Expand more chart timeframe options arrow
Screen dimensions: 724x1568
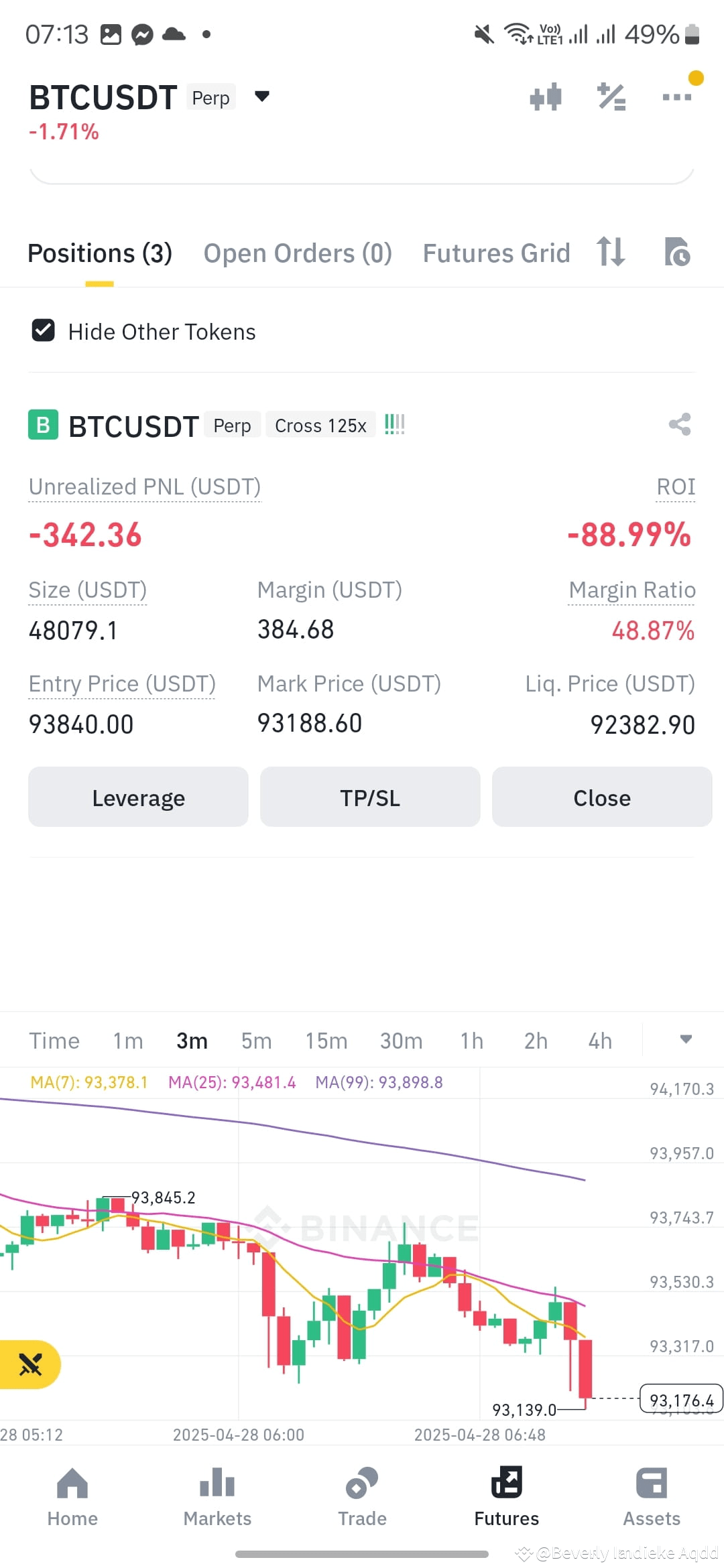pyautogui.click(x=686, y=1039)
